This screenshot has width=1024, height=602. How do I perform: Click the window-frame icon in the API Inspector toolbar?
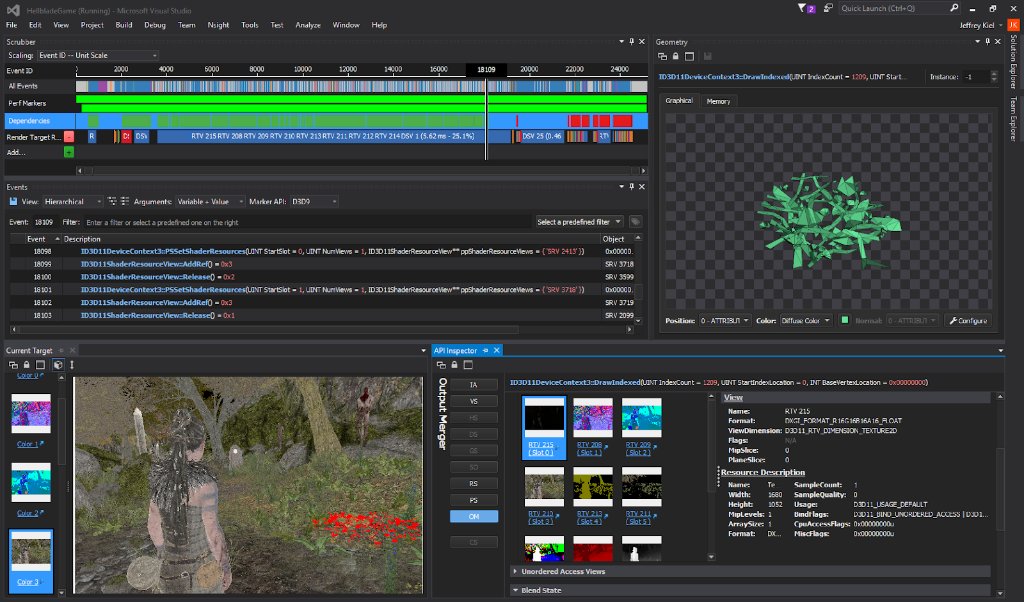coord(468,365)
